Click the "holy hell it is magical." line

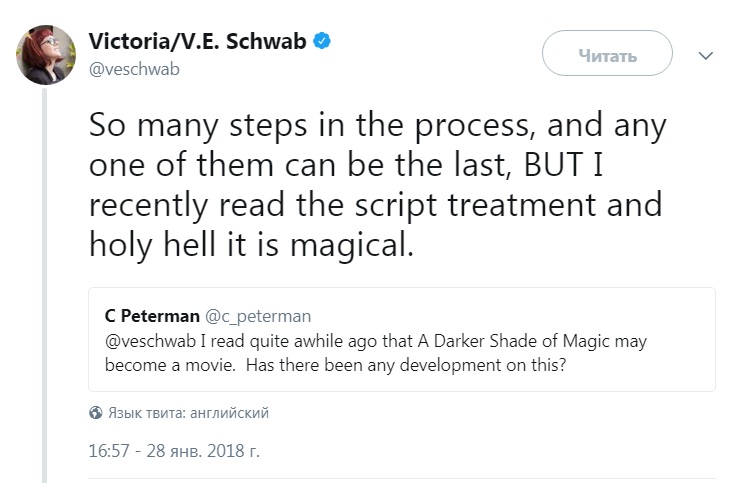coord(250,244)
